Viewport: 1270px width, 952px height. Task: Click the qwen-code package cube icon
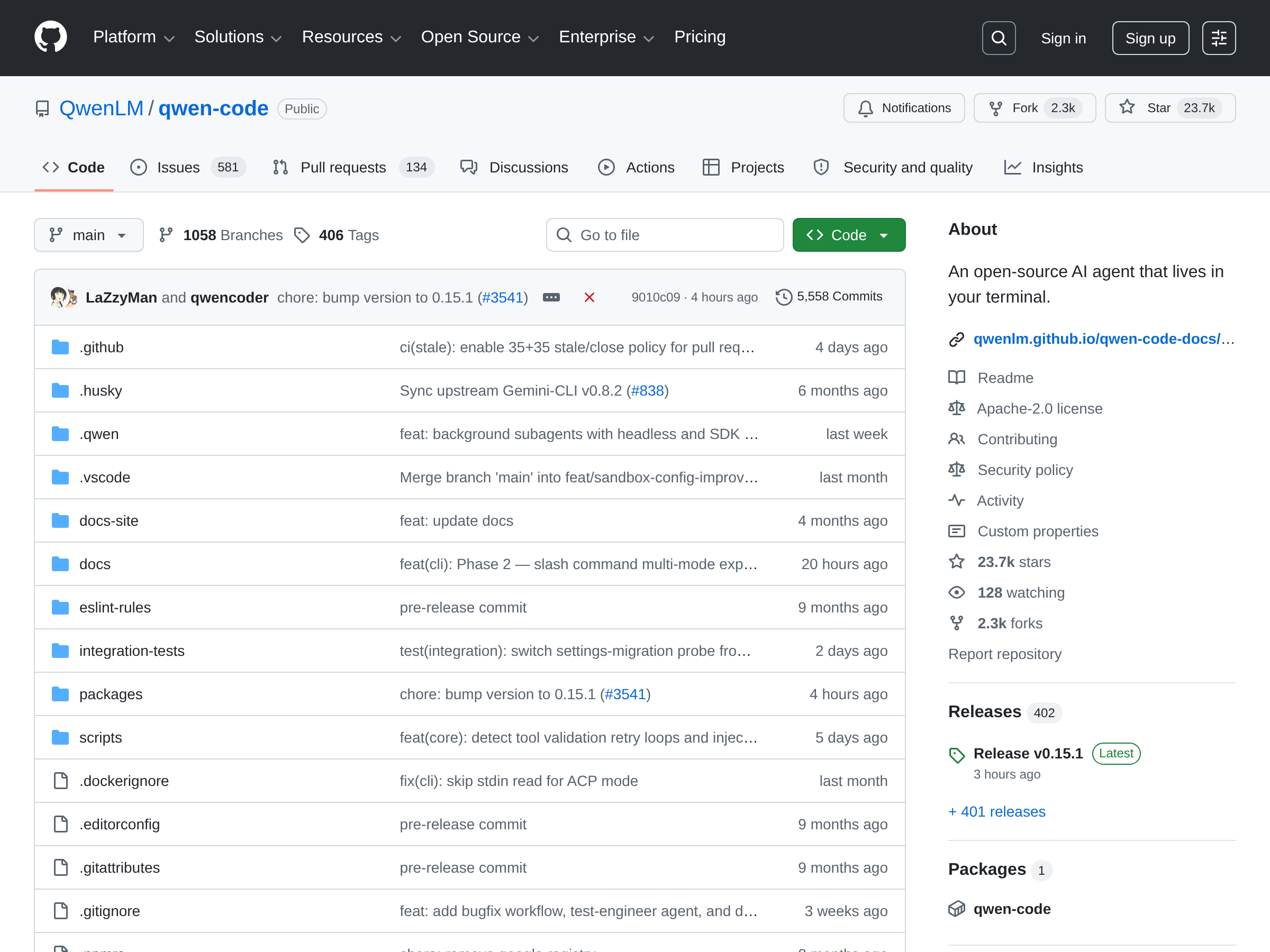957,909
